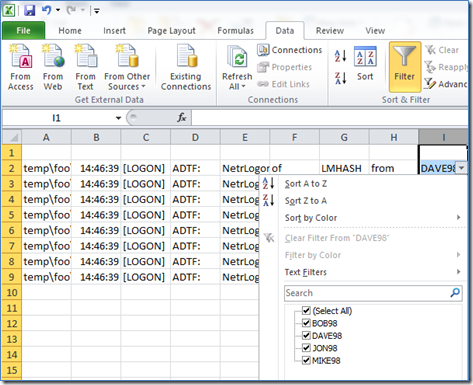Open the File tab
The height and width of the screenshot is (385, 473).
[x=23, y=31]
